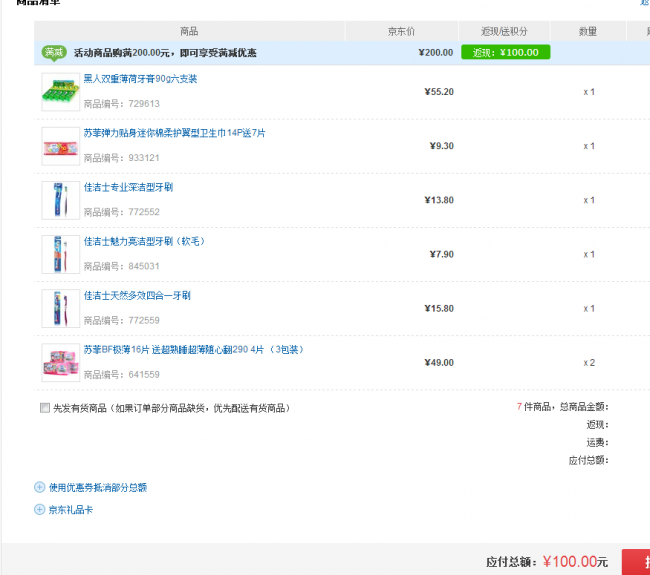Open the 苏菲弹力贴身 sanitary pad thumbnail
The image size is (650, 575).
(60, 146)
